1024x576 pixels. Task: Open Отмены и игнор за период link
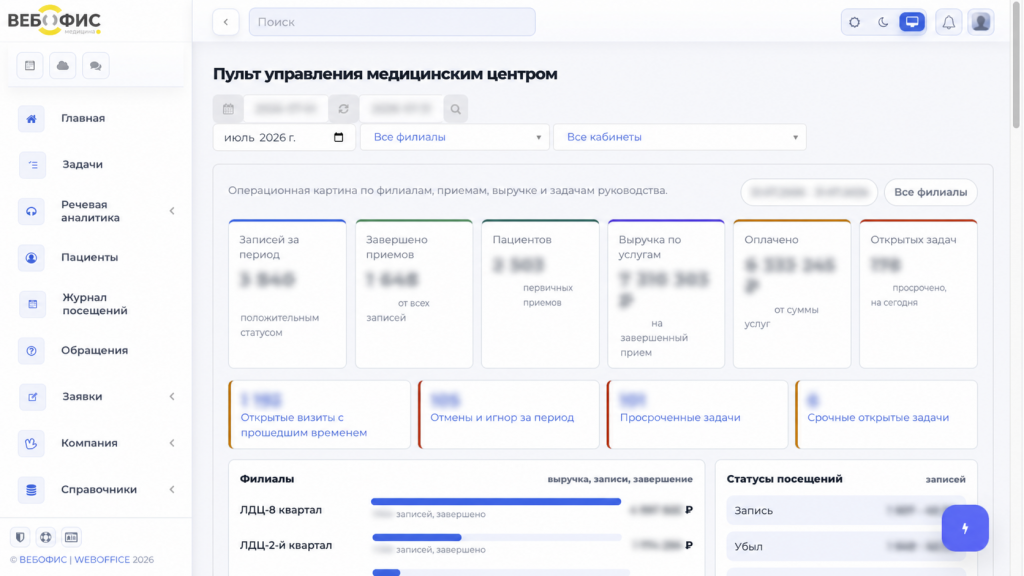click(502, 417)
